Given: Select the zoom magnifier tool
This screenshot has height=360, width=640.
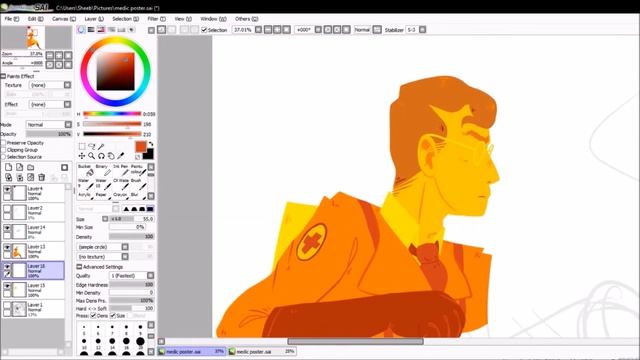Looking at the screenshot, I should [x=91, y=156].
